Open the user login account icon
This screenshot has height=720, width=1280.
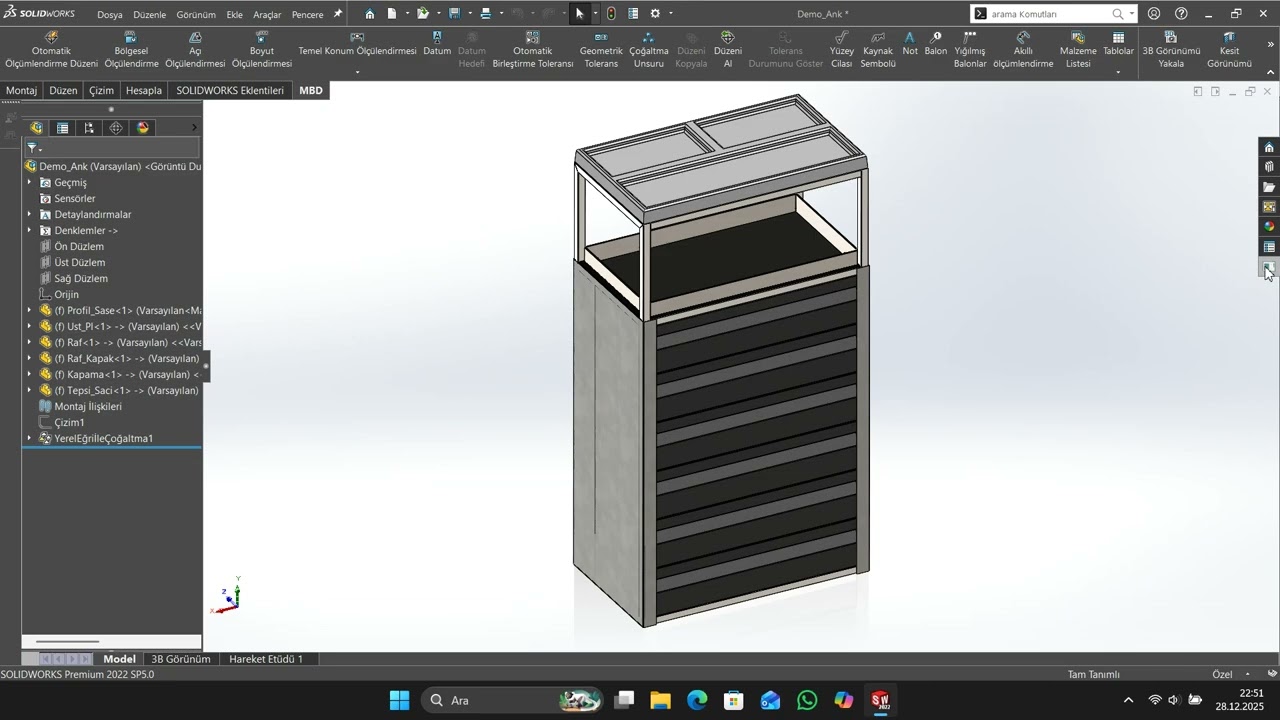click(1154, 14)
